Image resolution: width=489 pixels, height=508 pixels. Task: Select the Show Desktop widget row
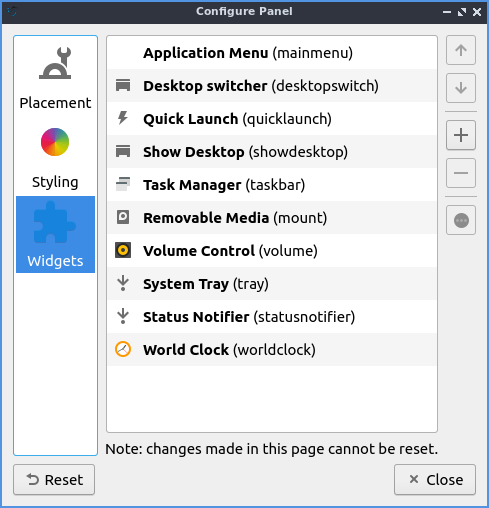coord(272,152)
